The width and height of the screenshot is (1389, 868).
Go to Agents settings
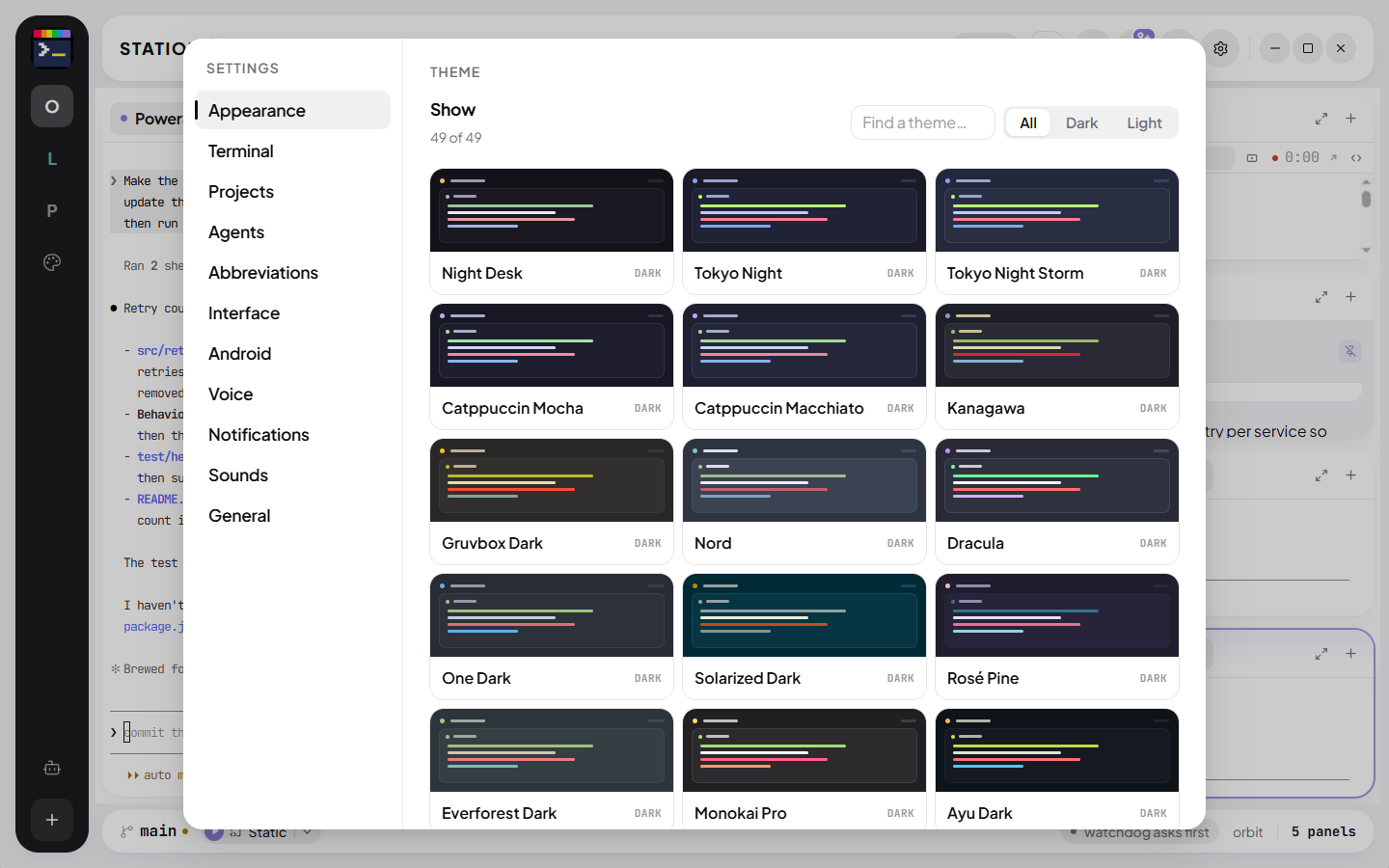click(293, 232)
